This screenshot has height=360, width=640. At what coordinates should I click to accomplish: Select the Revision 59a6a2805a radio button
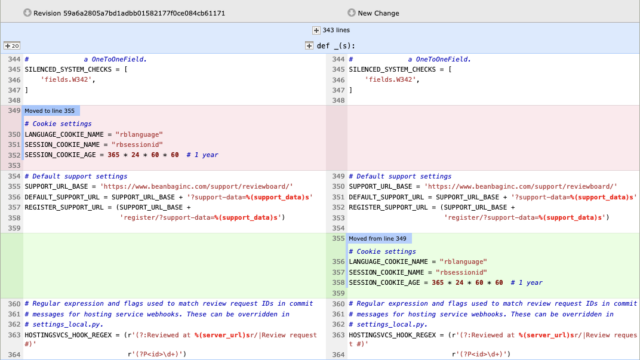tap(27, 13)
